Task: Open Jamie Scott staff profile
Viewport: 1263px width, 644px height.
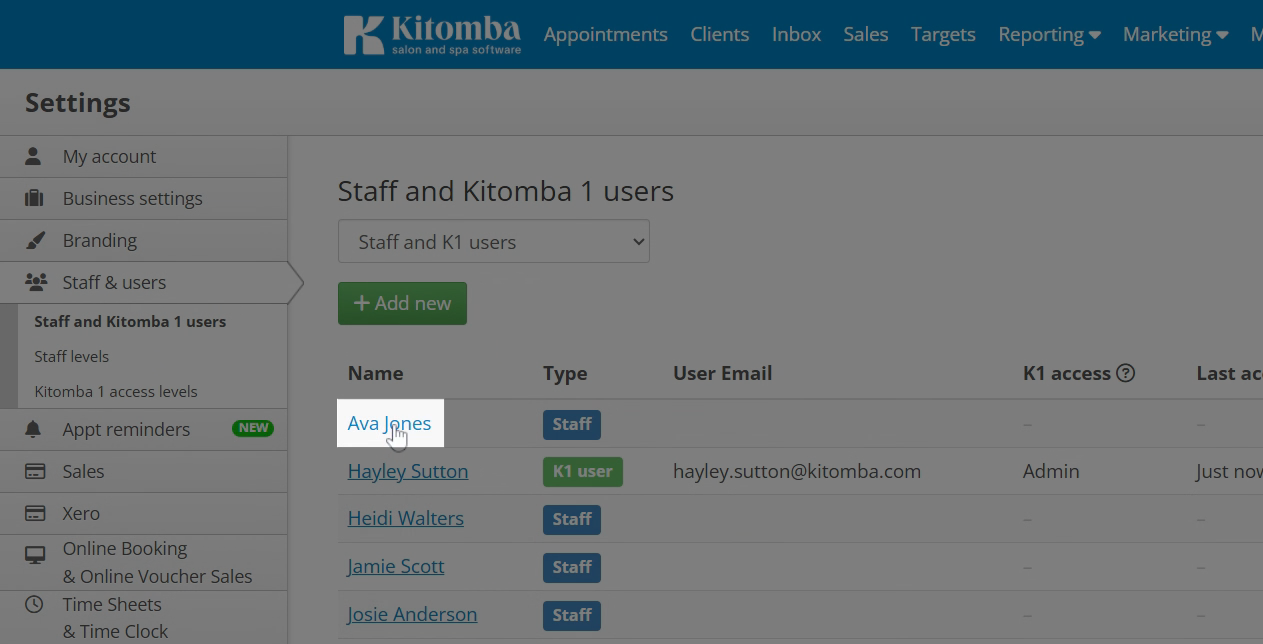Action: click(x=396, y=566)
